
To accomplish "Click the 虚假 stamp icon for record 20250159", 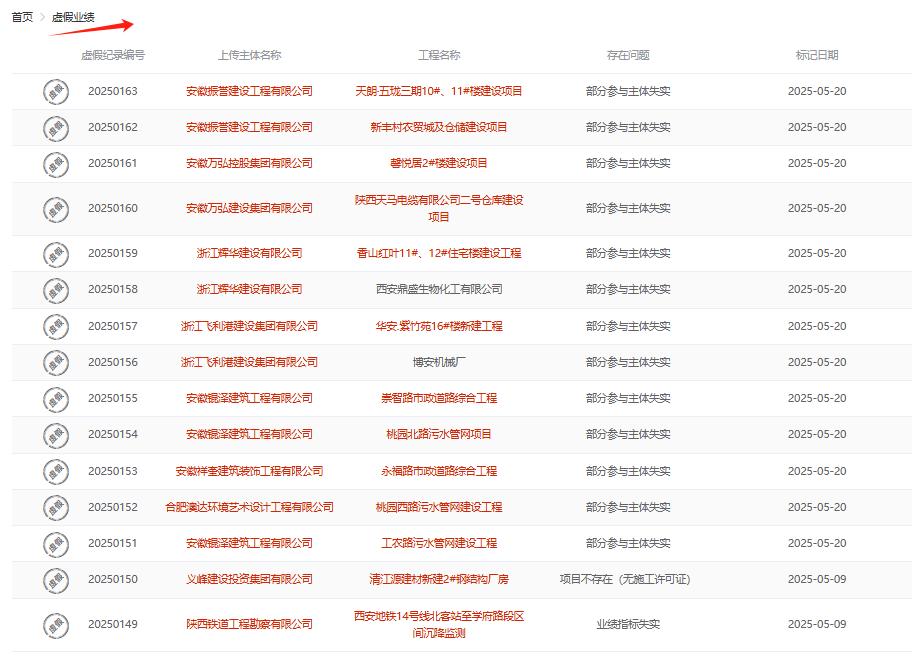I will click(x=56, y=253).
